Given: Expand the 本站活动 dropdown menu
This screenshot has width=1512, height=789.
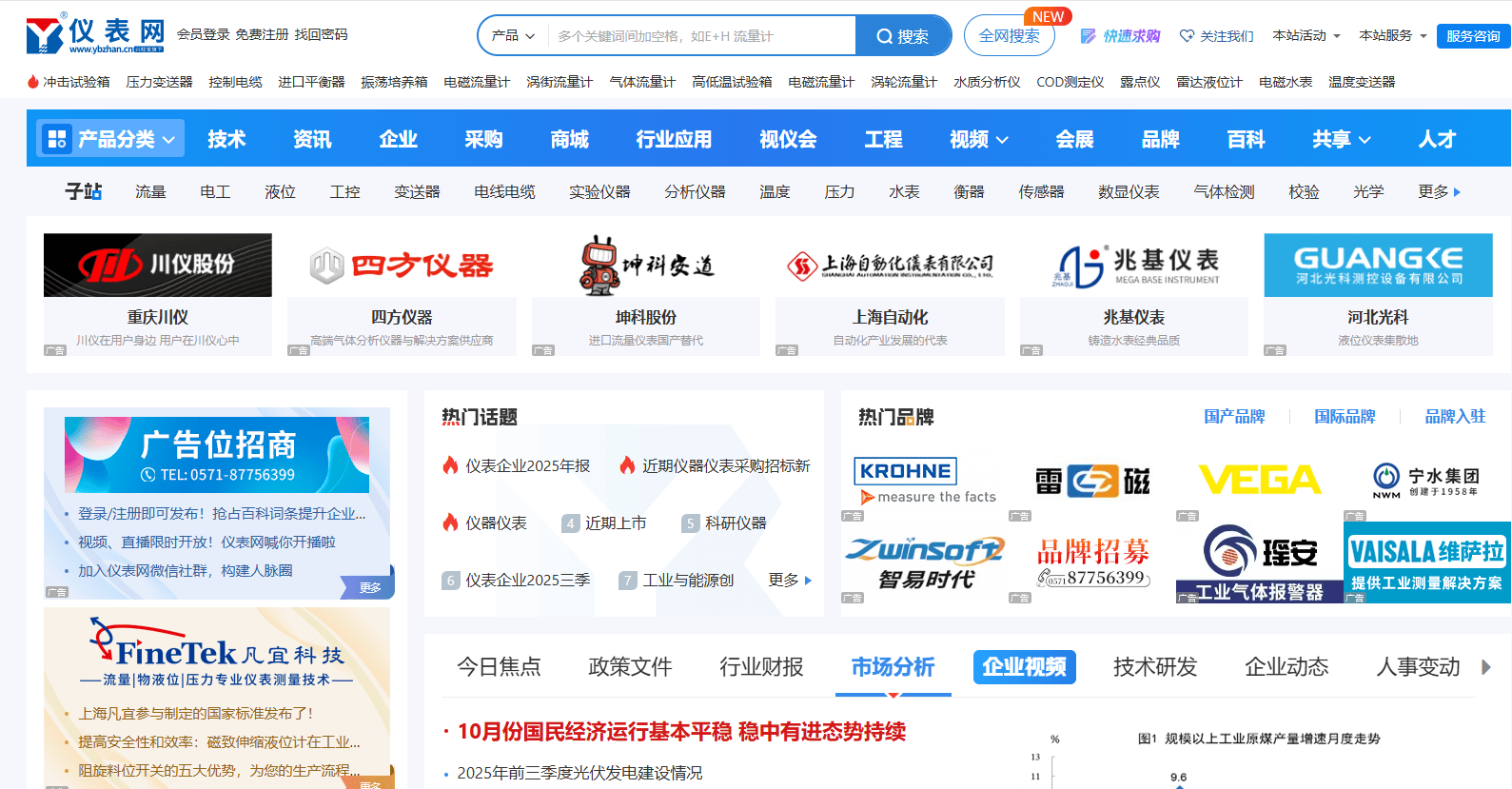Looking at the screenshot, I should (x=1306, y=36).
